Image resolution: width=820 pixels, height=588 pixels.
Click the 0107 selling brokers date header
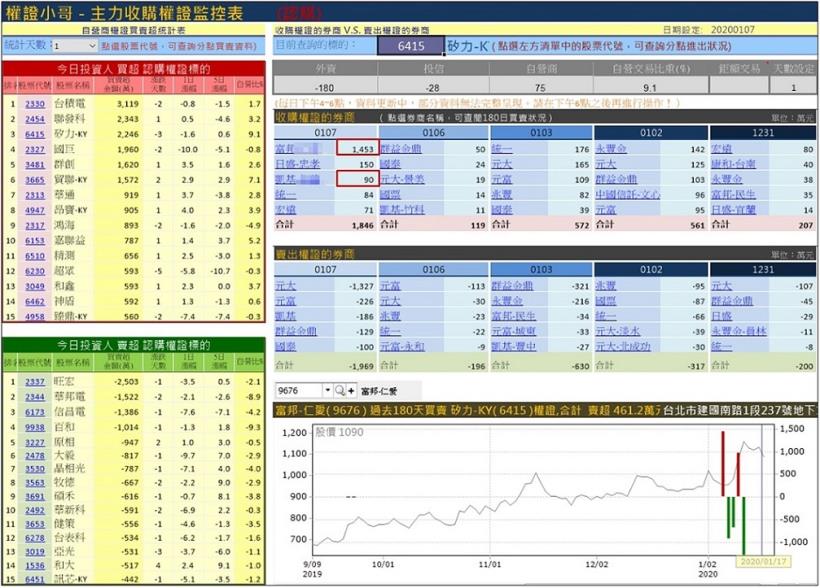[x=325, y=269]
